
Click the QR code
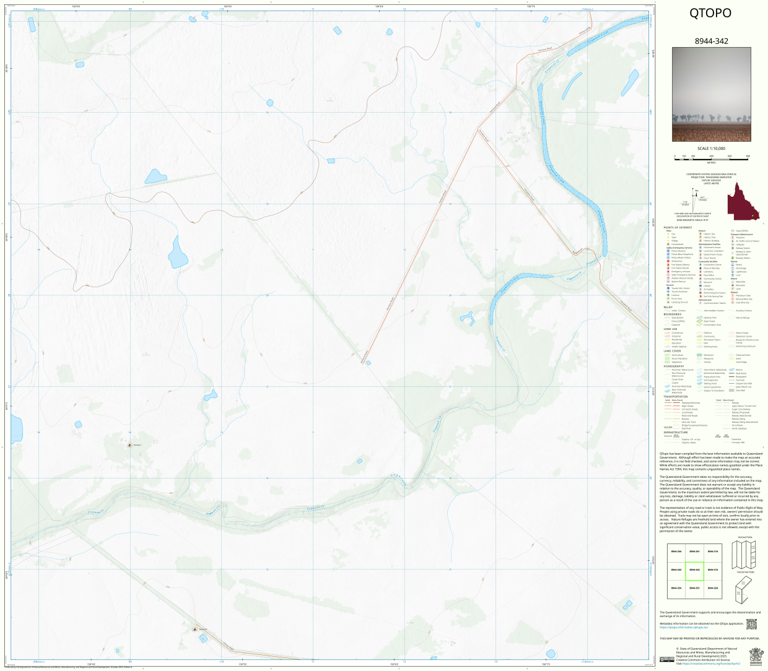click(751, 624)
